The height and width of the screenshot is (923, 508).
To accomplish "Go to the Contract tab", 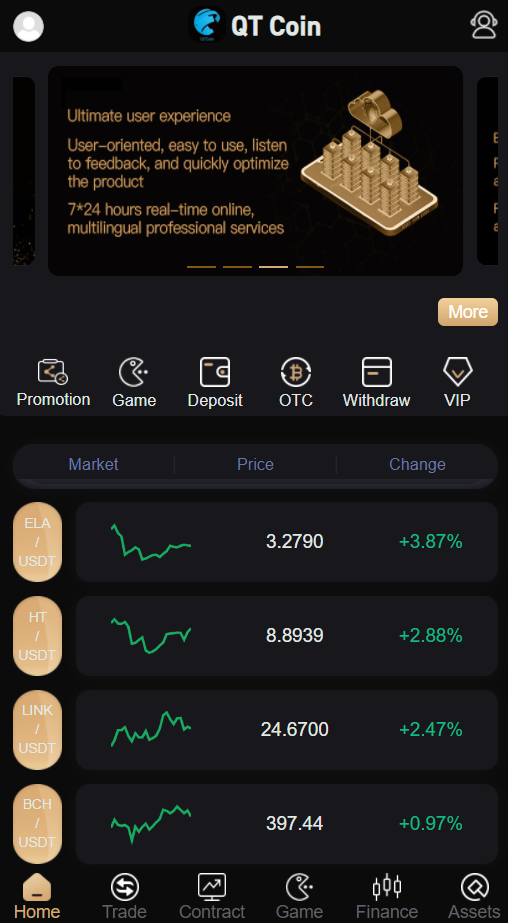I will (212, 897).
